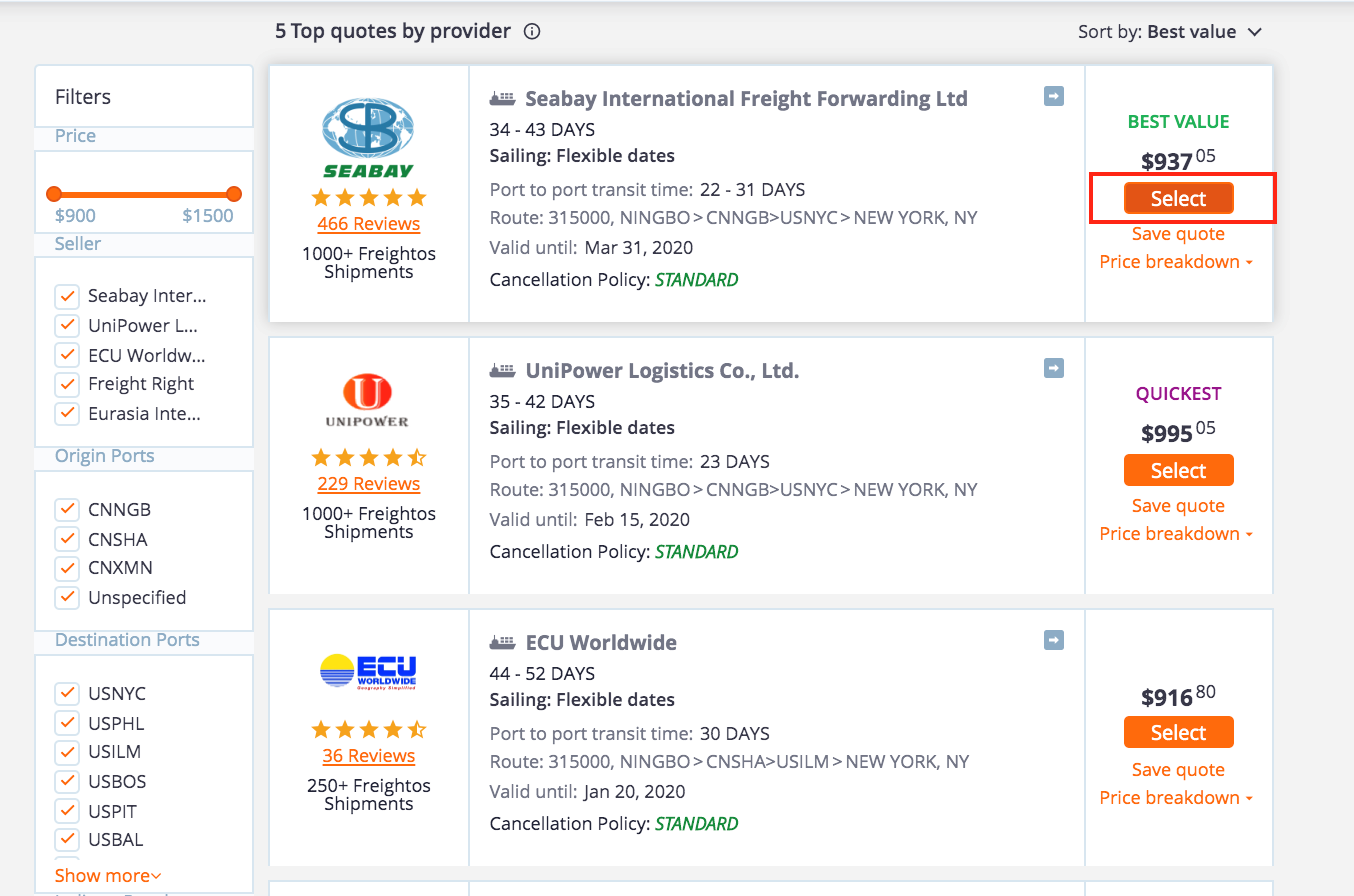Select the ECU Worldwide $916 quote

coord(1178,732)
